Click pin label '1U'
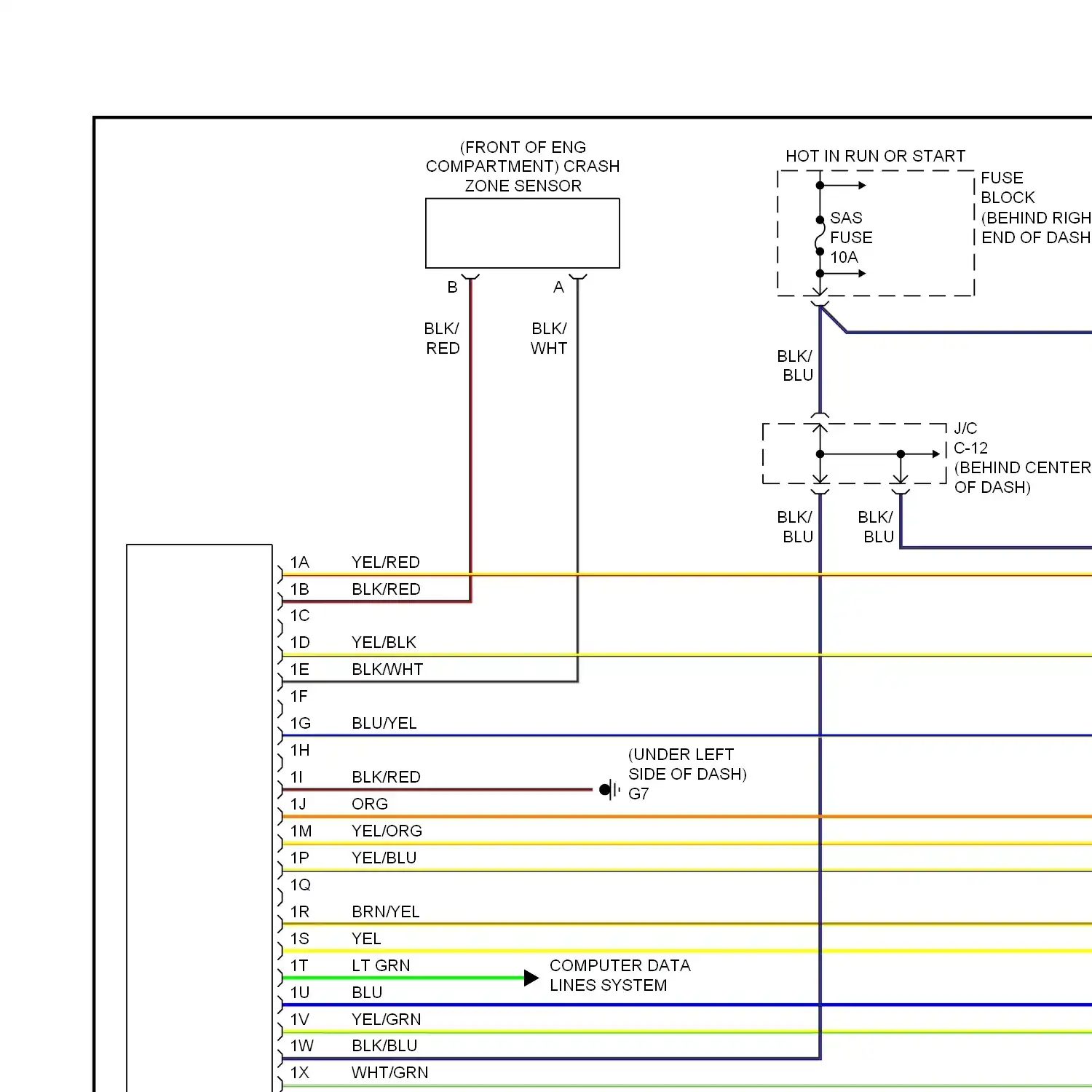 (x=300, y=993)
